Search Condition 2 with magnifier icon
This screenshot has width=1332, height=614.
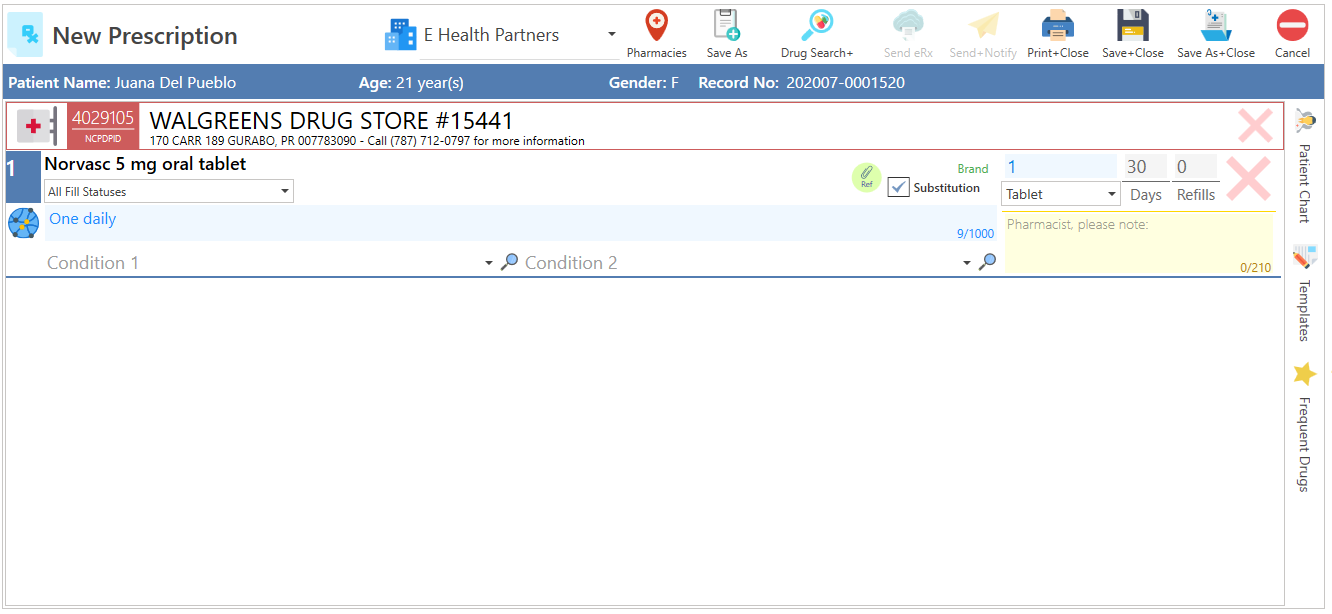pos(987,262)
